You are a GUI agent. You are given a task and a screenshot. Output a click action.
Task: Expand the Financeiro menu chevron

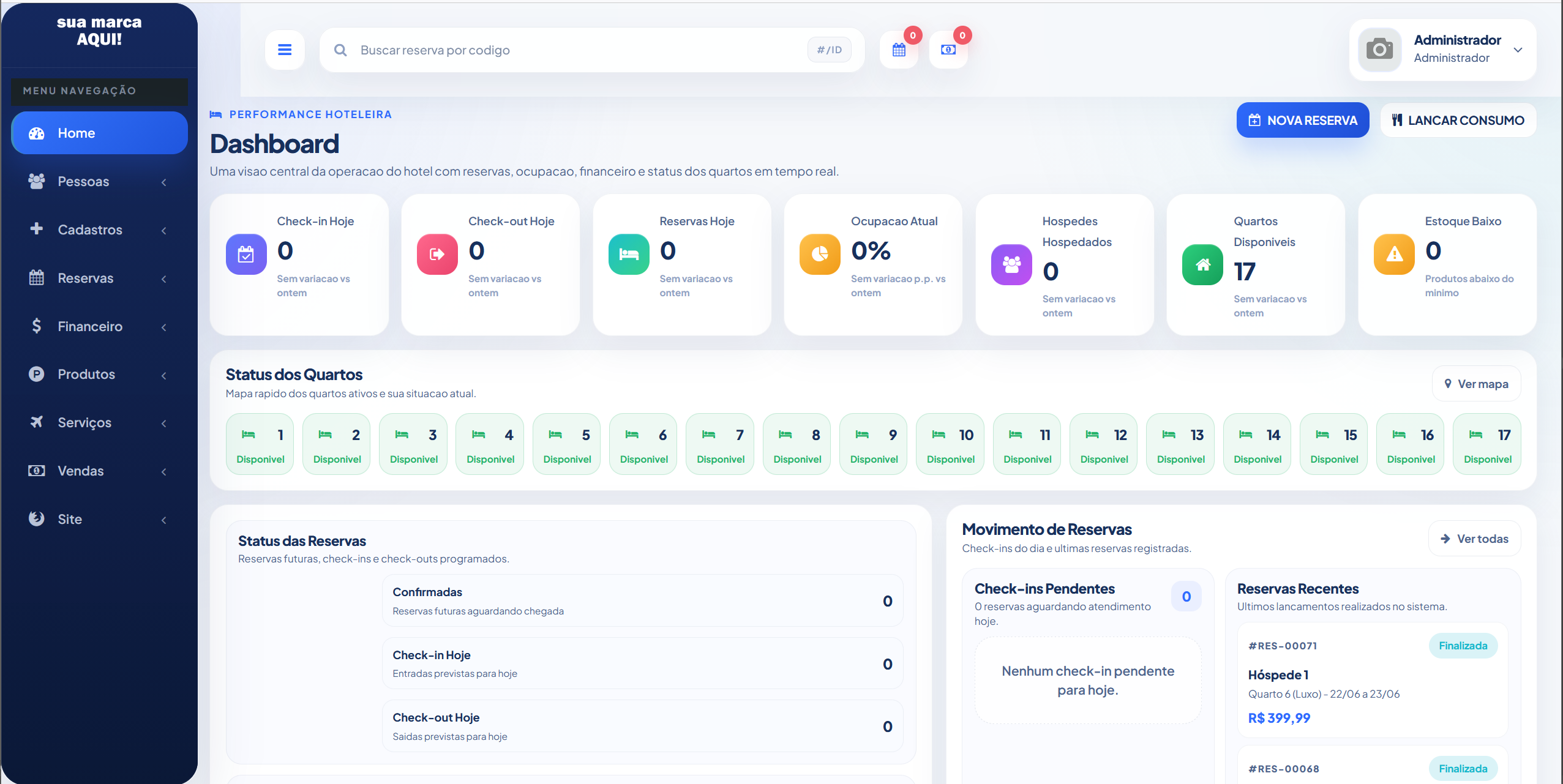click(x=163, y=327)
